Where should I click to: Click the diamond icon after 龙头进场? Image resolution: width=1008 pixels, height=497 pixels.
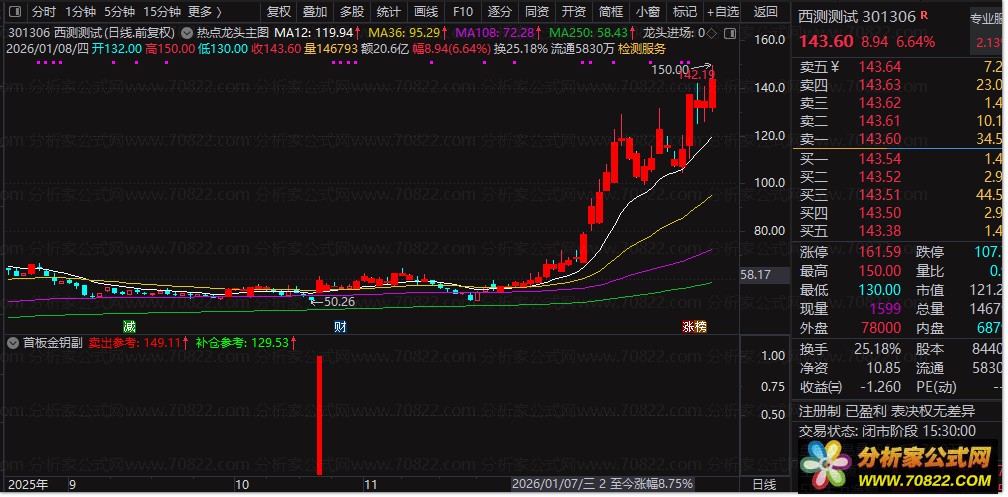(x=712, y=33)
